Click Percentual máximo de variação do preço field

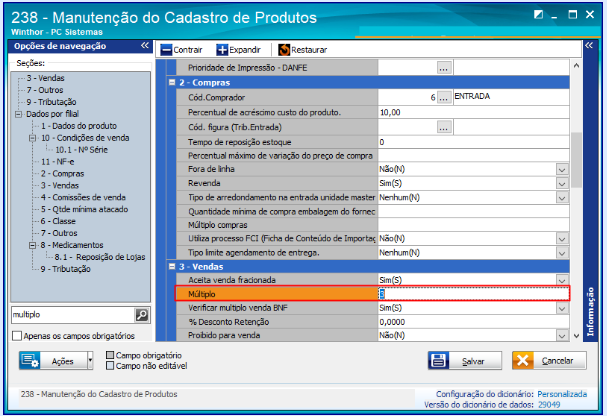click(x=473, y=156)
